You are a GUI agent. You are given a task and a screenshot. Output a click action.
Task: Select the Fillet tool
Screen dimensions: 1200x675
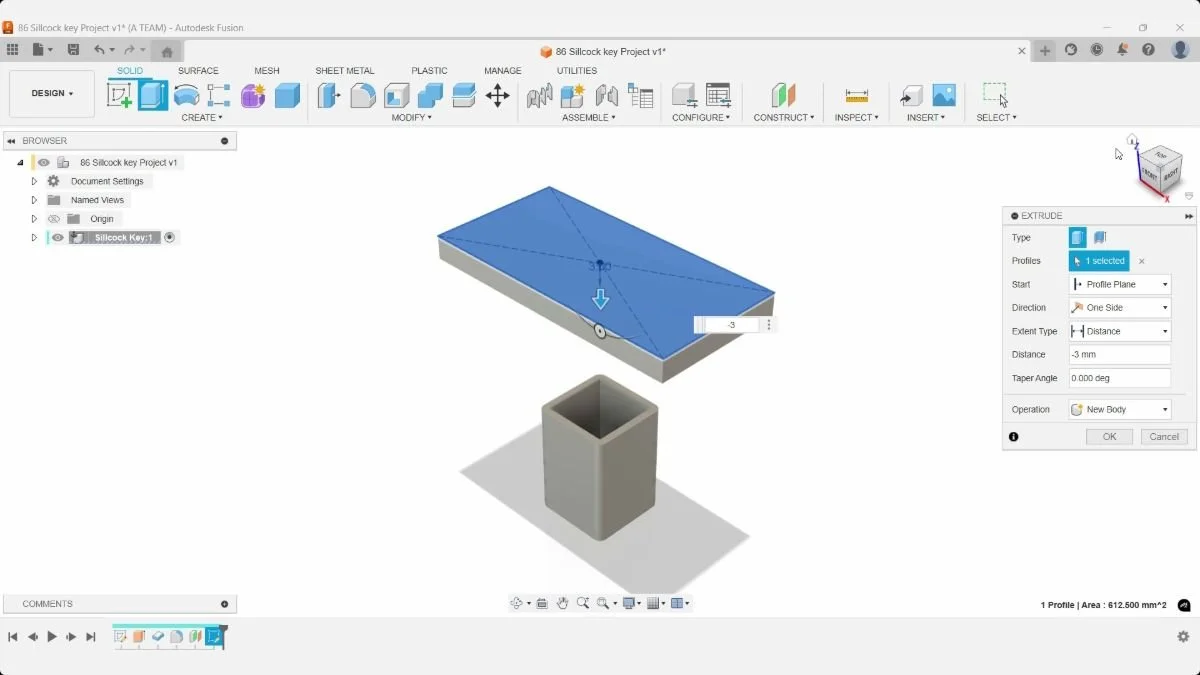[363, 95]
